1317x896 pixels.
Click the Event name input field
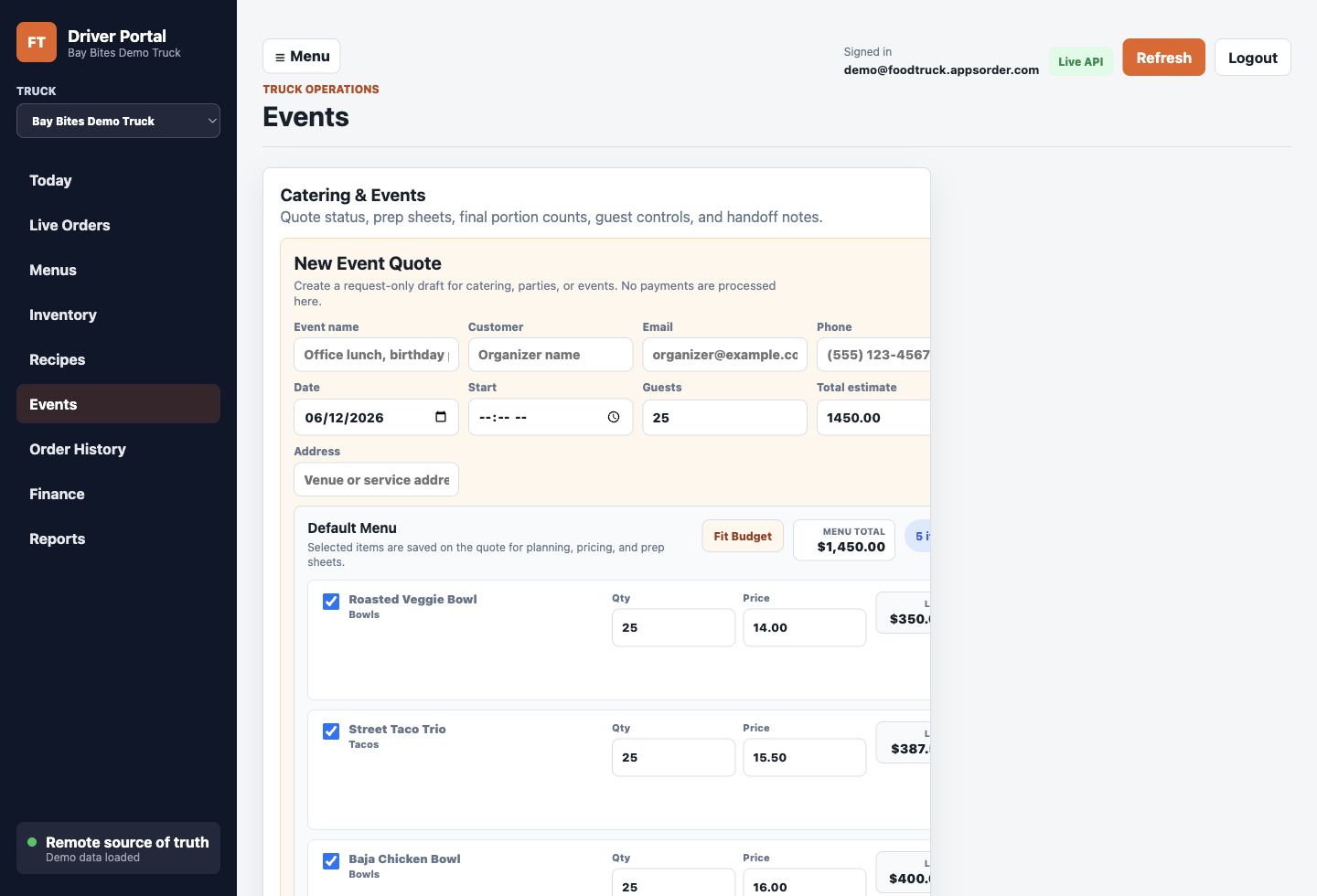376,355
